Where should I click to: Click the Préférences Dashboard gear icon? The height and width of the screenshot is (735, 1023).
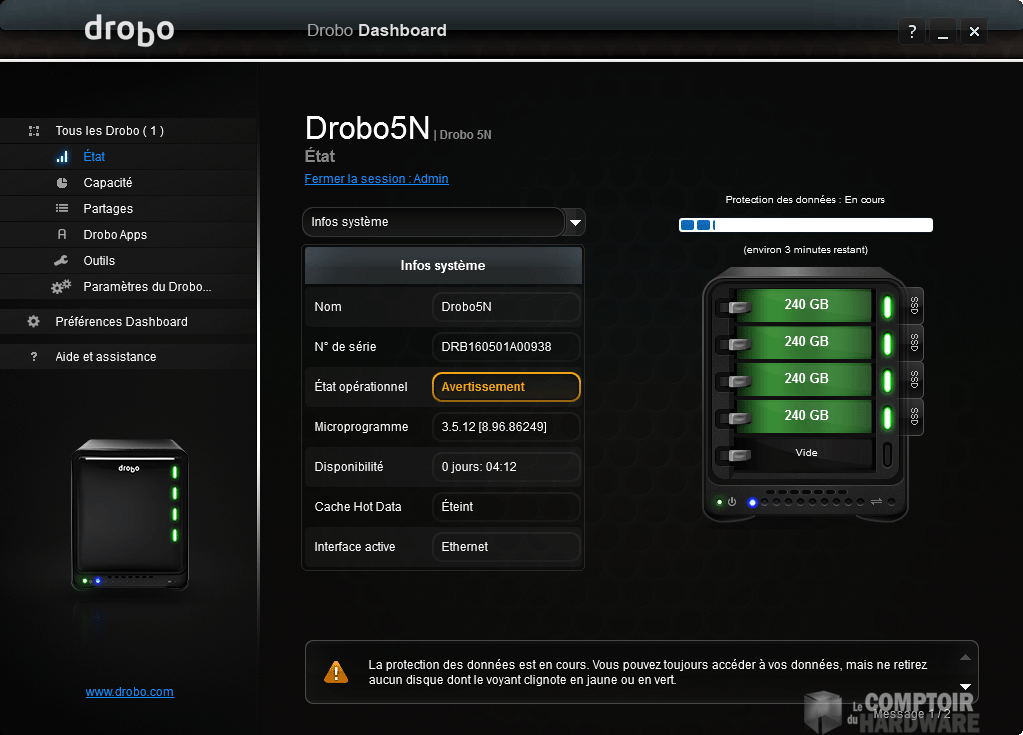pos(34,322)
